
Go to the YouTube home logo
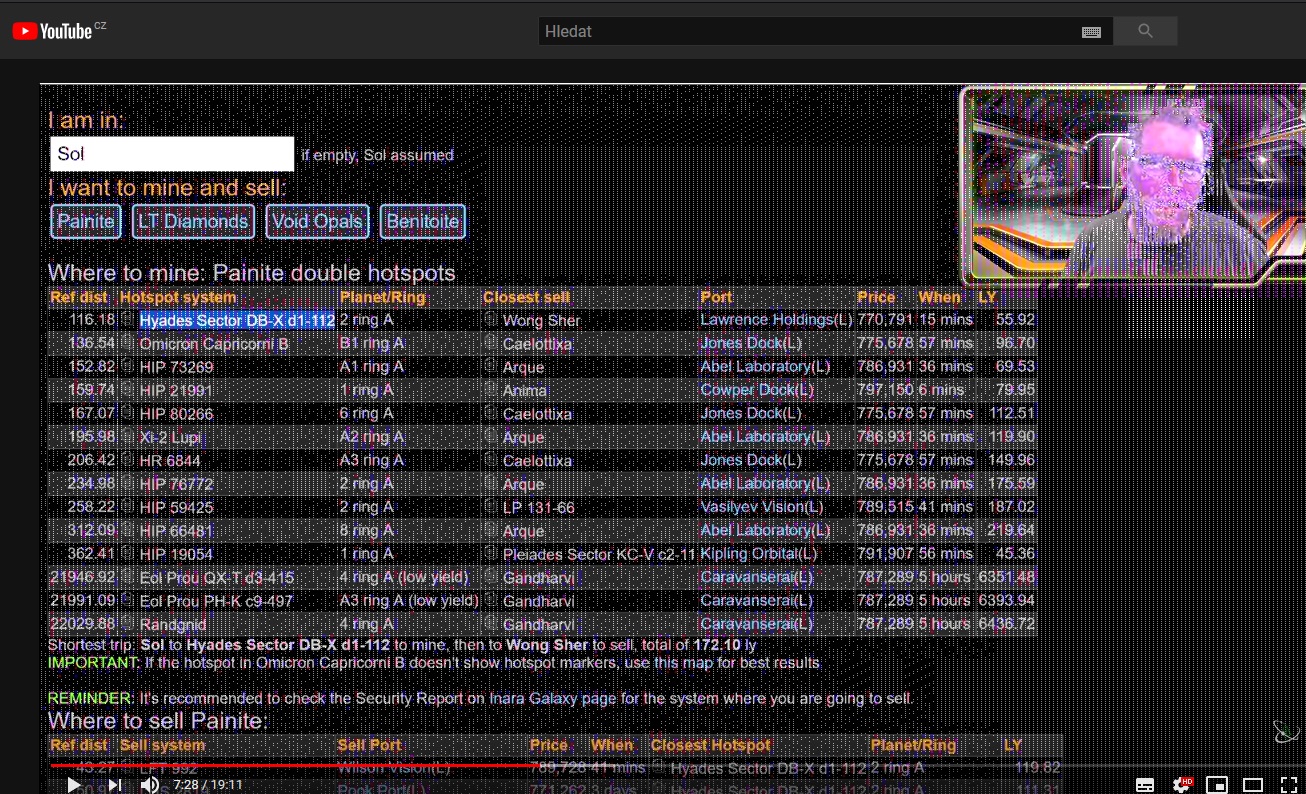click(x=52, y=31)
